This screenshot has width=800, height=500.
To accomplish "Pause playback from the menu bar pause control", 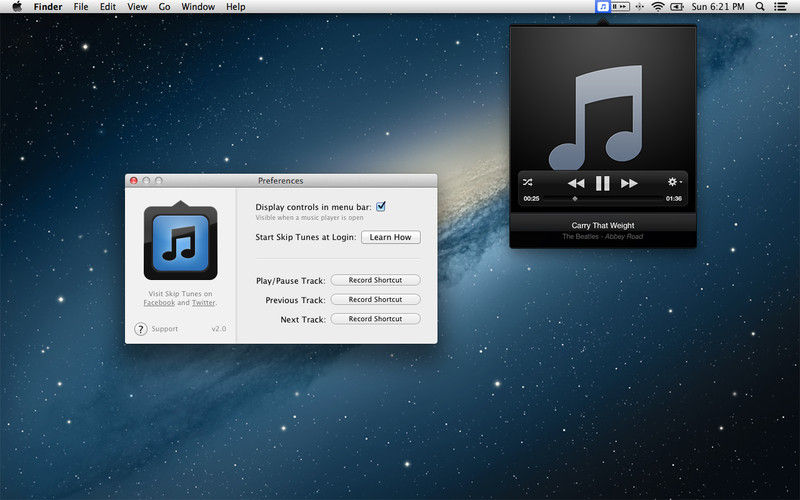I will pos(615,7).
